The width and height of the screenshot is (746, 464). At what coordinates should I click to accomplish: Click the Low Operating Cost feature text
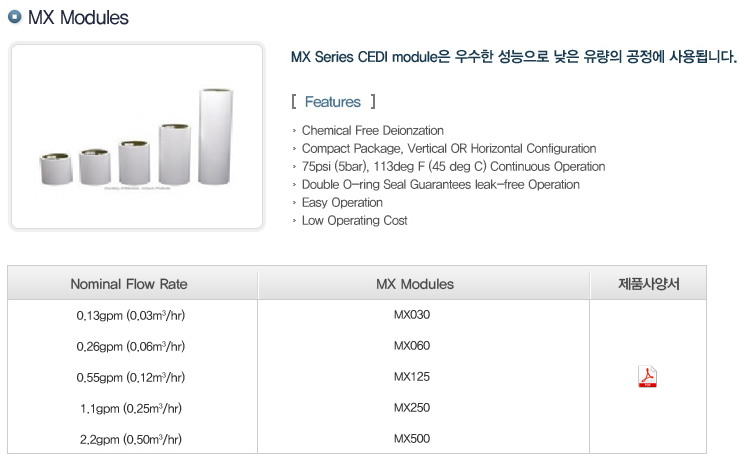tap(354, 220)
